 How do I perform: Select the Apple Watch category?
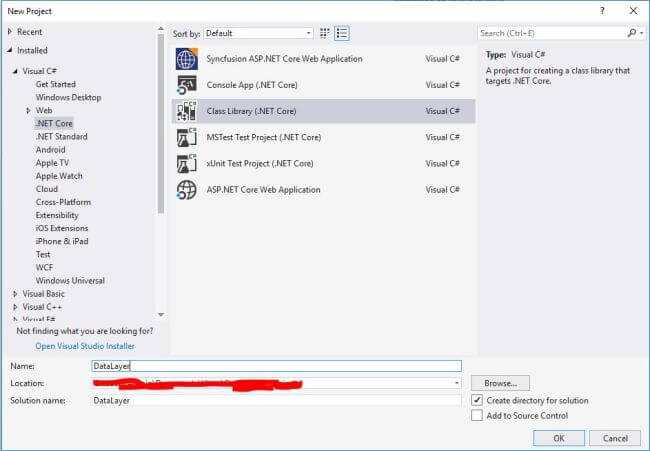(59, 176)
